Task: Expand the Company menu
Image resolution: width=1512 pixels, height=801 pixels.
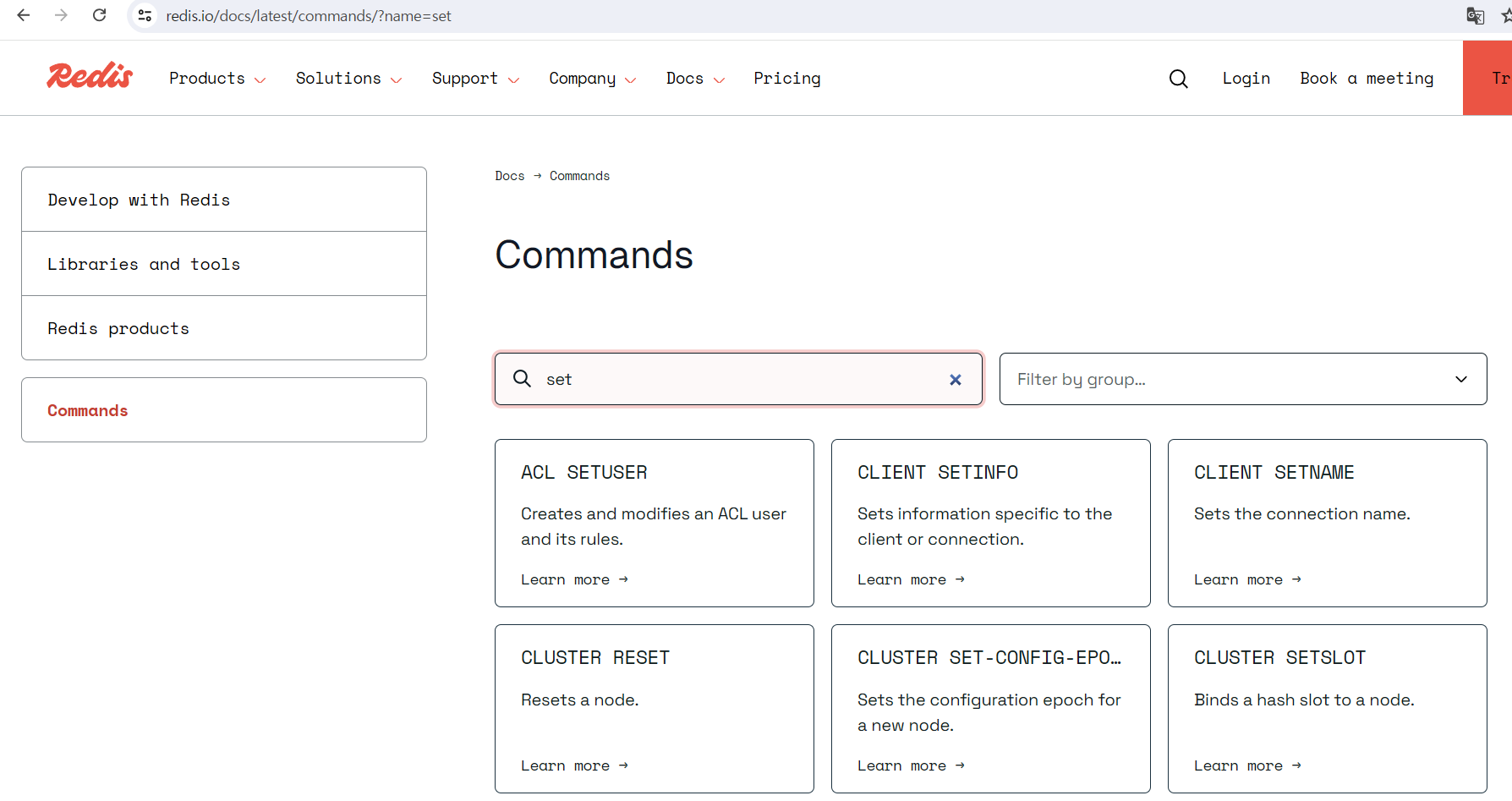Action: [592, 79]
